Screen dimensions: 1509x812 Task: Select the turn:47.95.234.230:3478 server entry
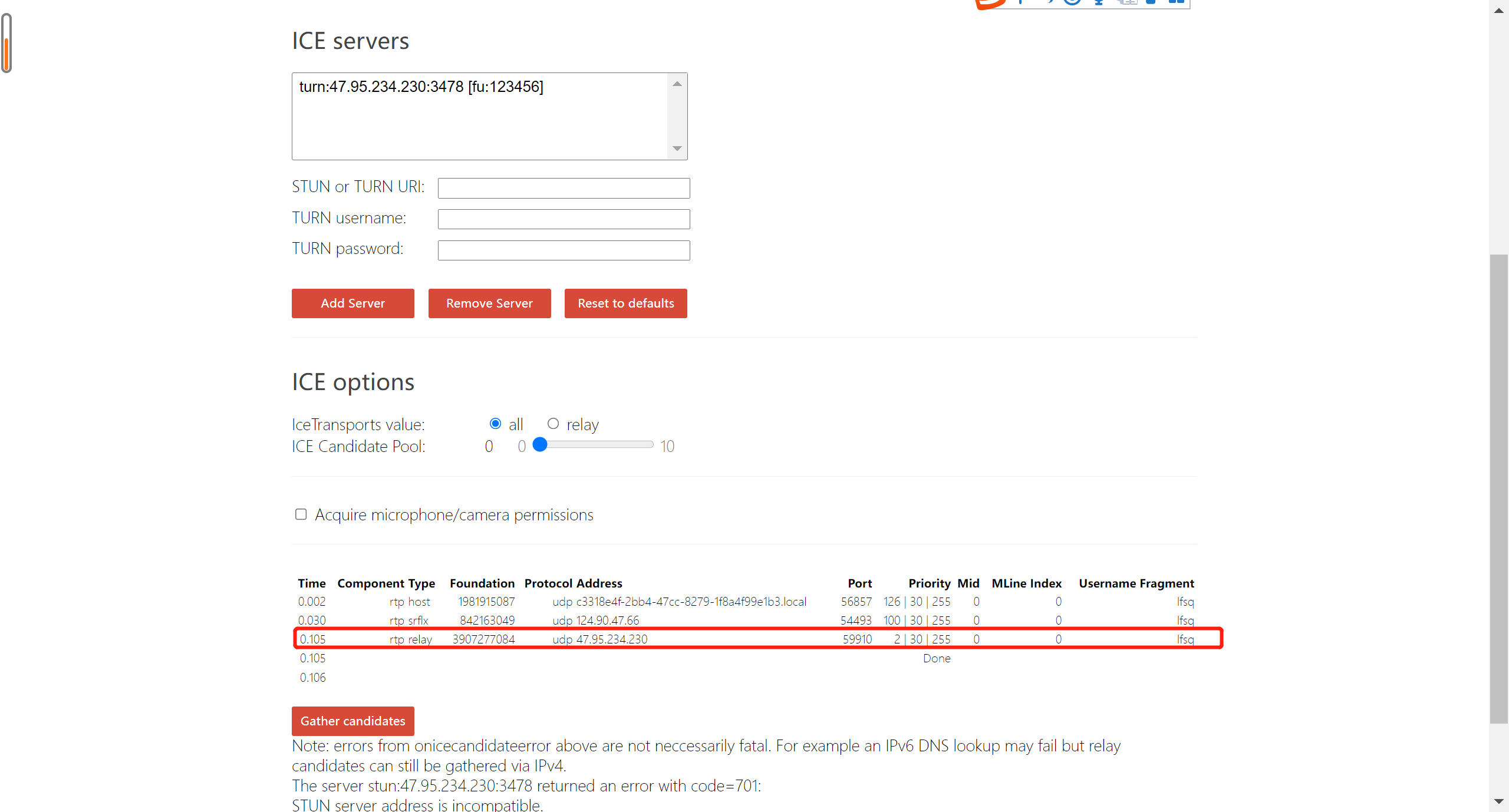tap(421, 87)
